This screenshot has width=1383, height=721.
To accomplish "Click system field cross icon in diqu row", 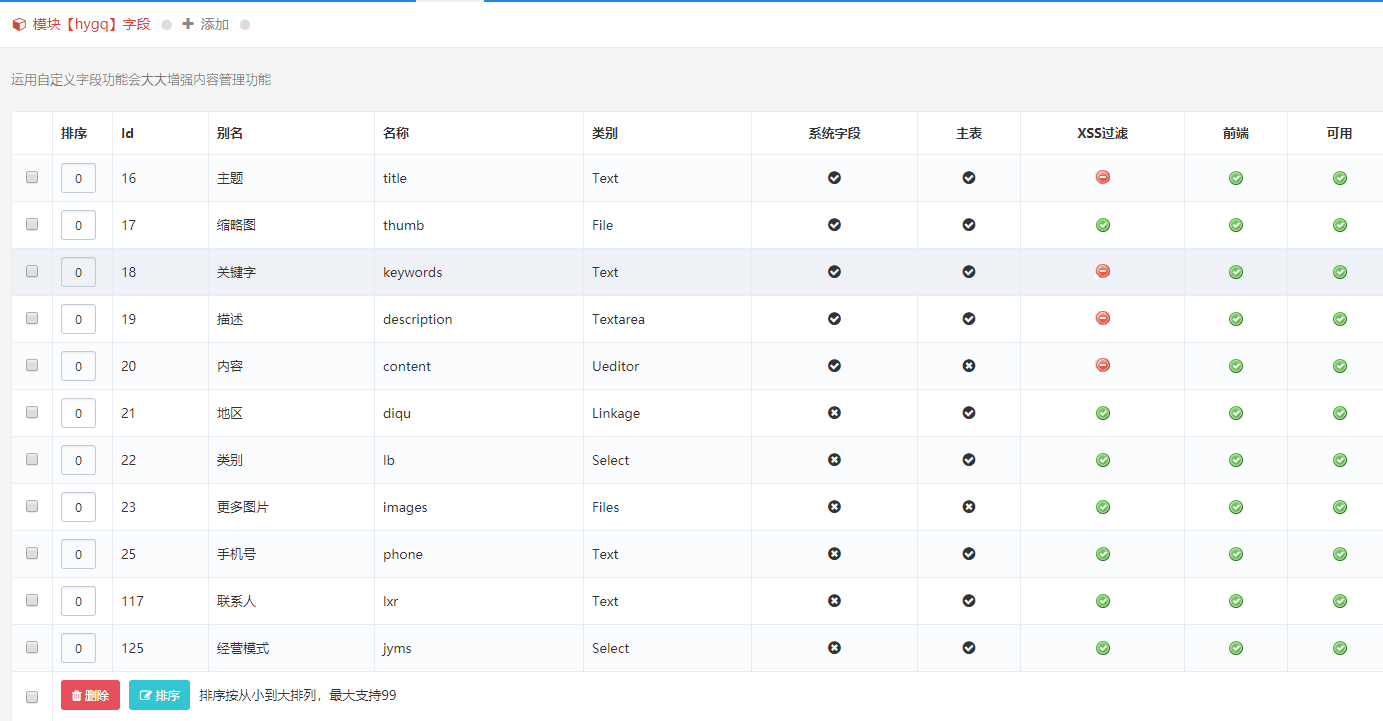I will (834, 412).
